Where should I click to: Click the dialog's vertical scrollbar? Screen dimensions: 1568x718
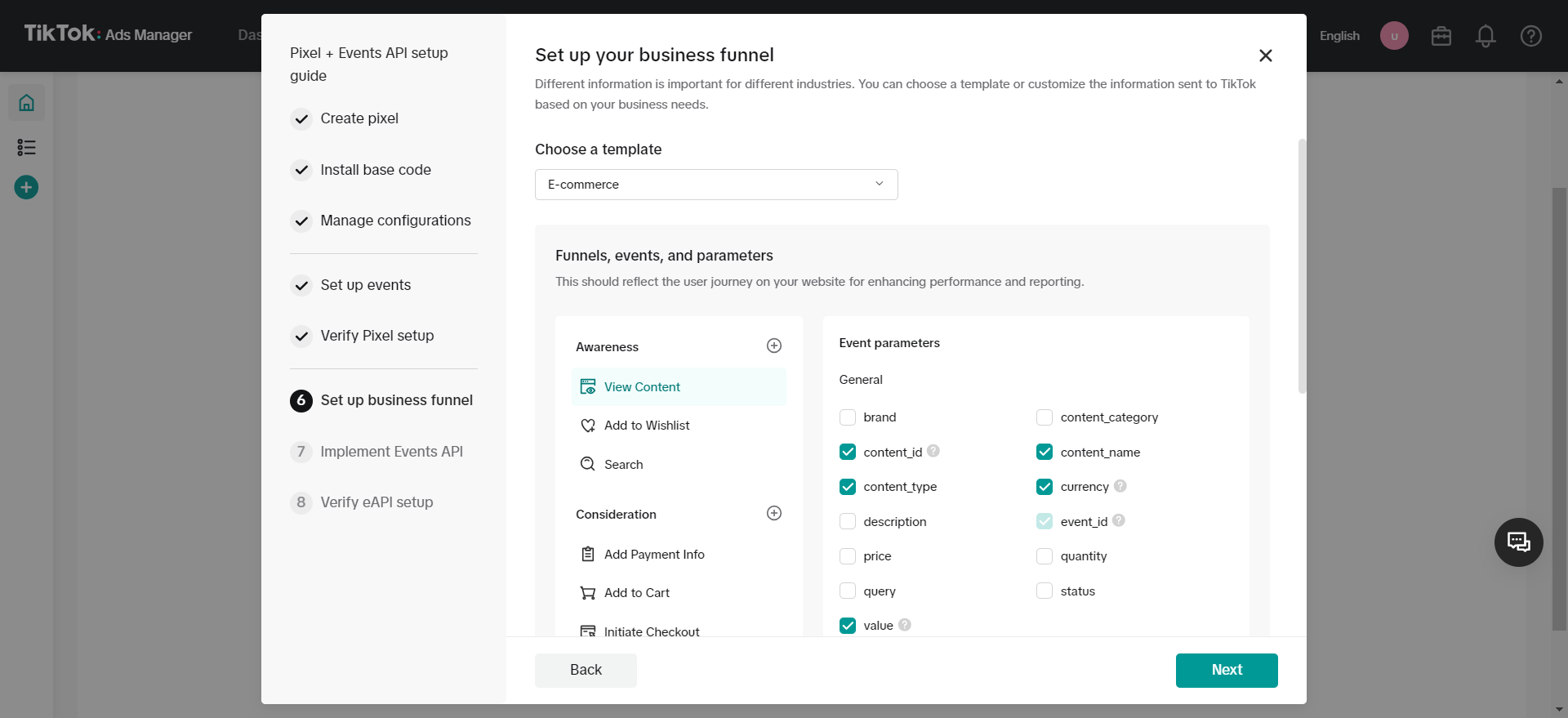tap(1302, 265)
